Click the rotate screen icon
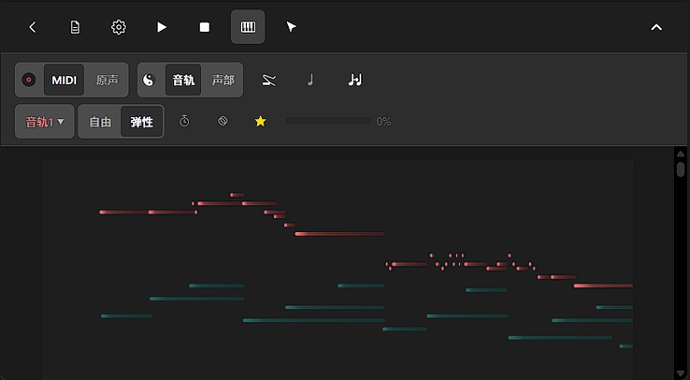The height and width of the screenshot is (380, 690). [223, 121]
